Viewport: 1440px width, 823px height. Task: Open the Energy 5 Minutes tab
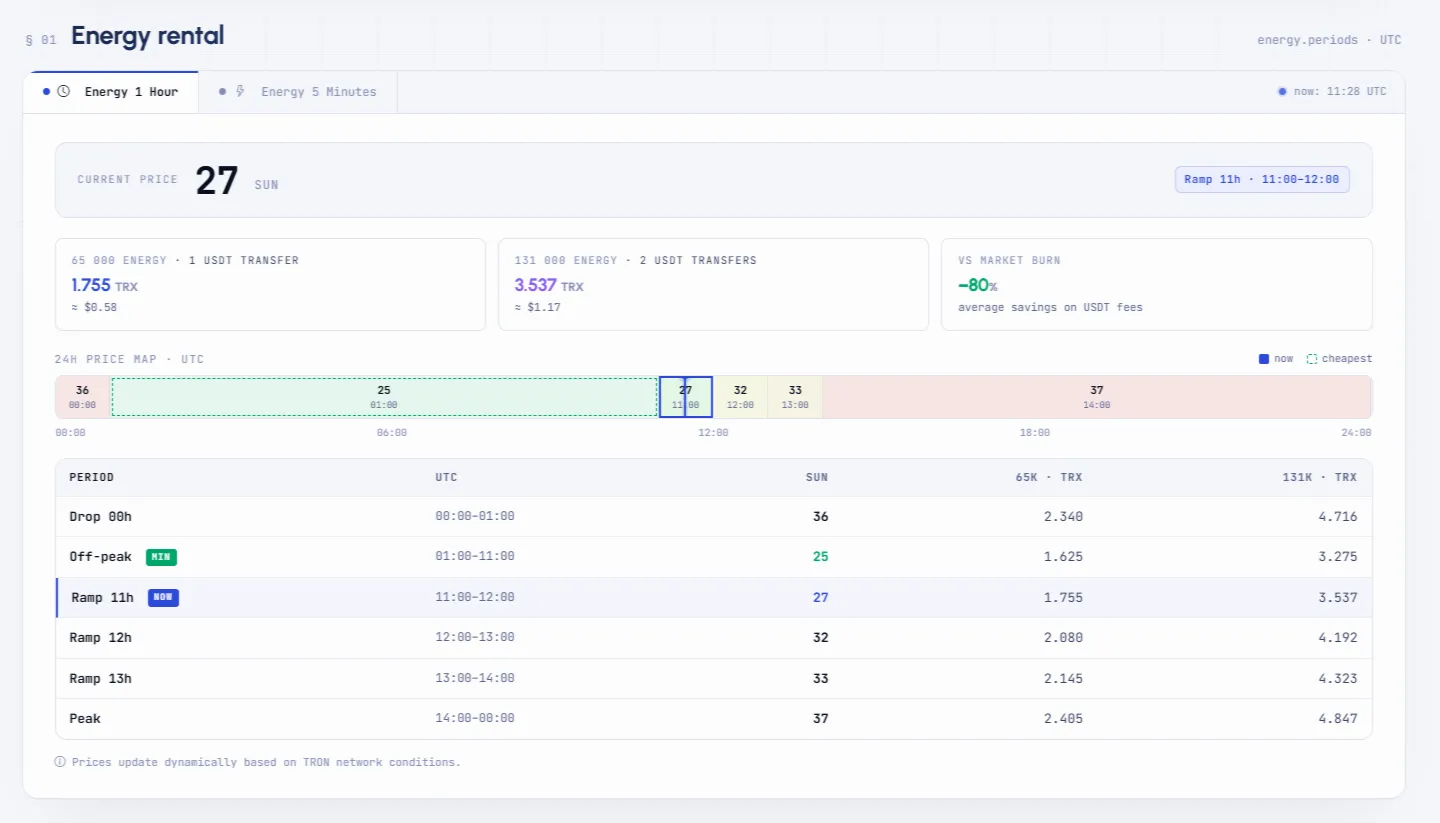point(298,92)
